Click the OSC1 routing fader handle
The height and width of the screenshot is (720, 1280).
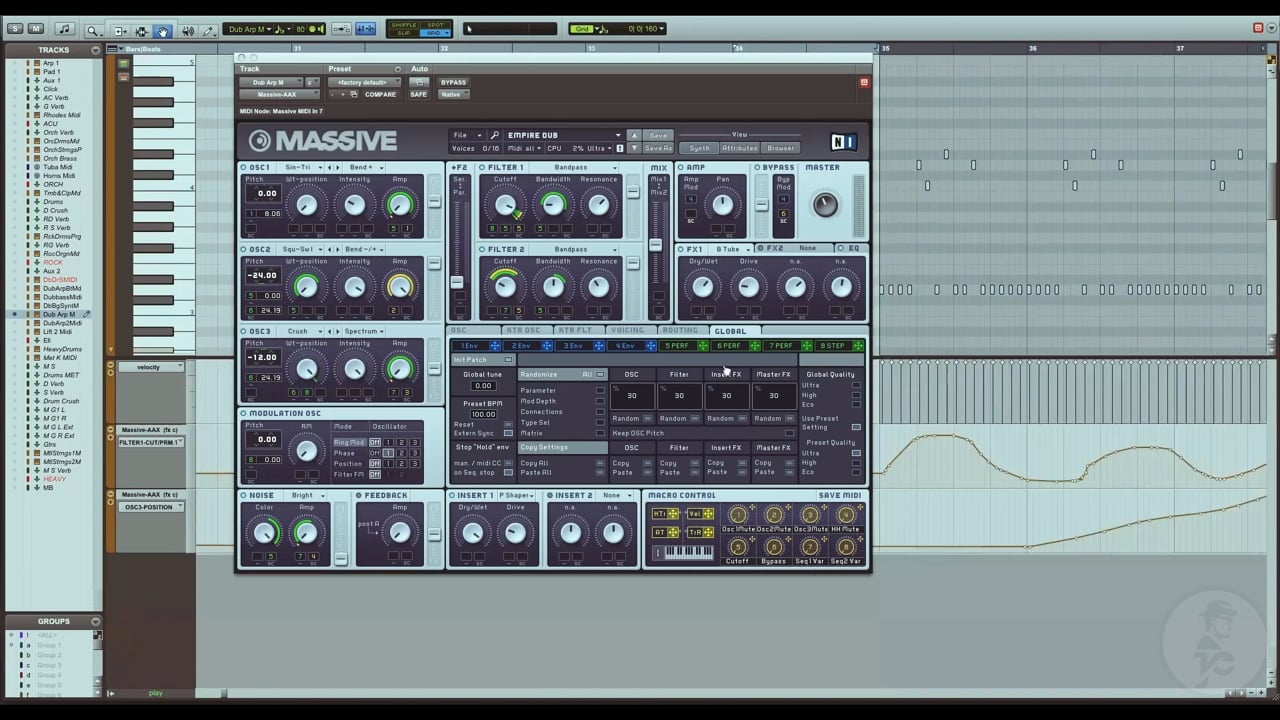tap(433, 203)
